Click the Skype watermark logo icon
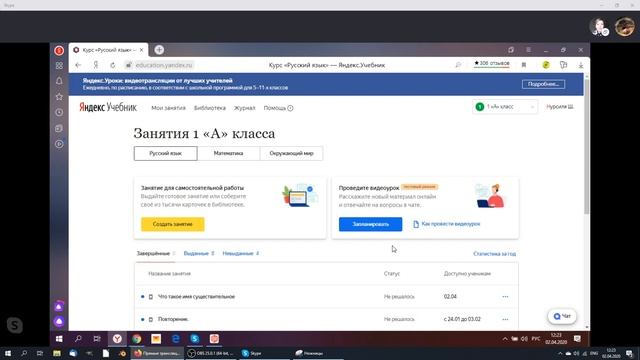The height and width of the screenshot is (360, 640). 15,325
